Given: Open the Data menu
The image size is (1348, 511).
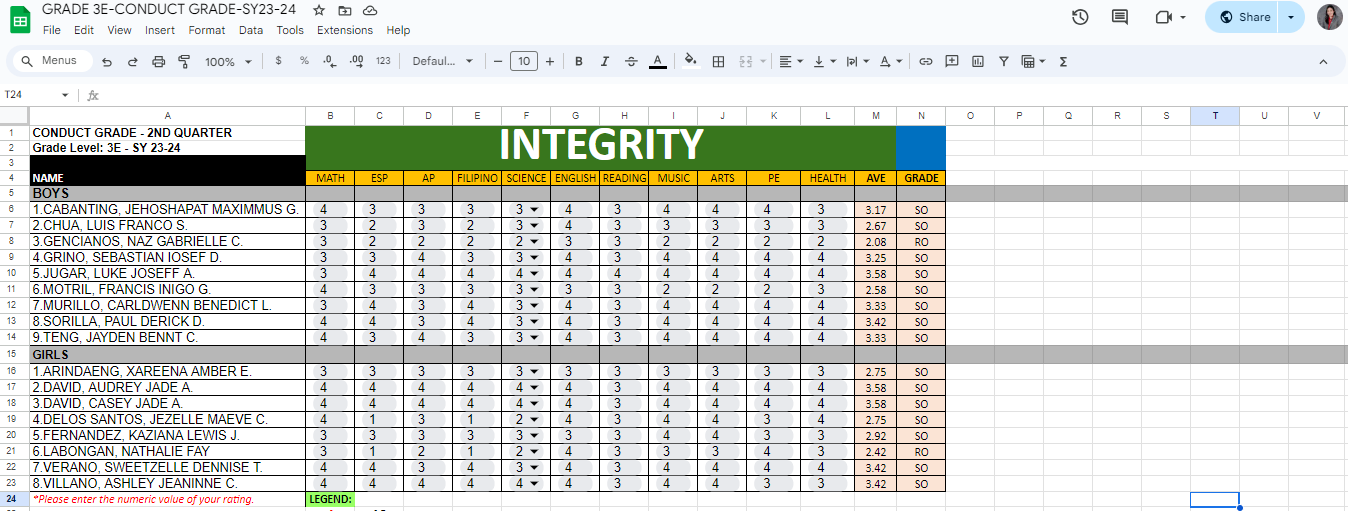Looking at the screenshot, I should (251, 30).
